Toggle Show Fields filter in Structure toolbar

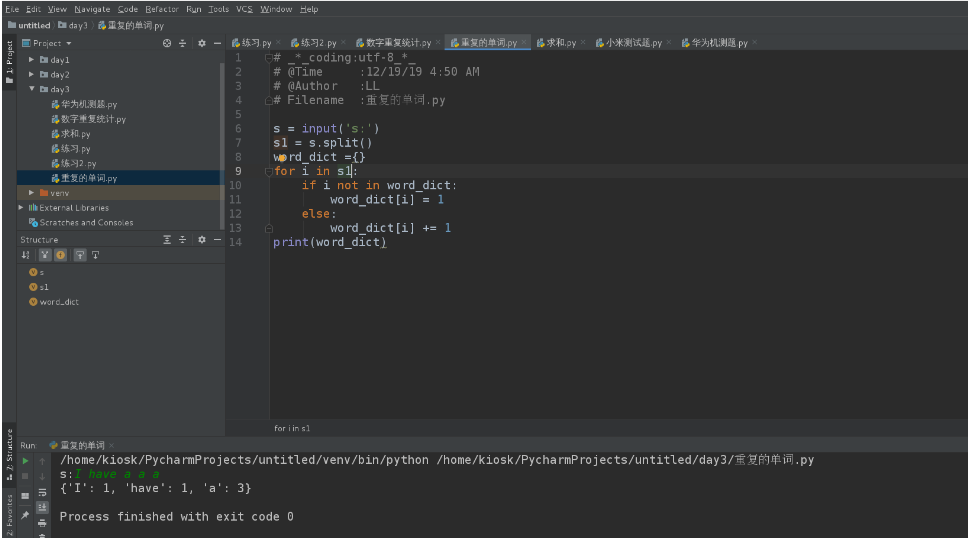tap(60, 255)
